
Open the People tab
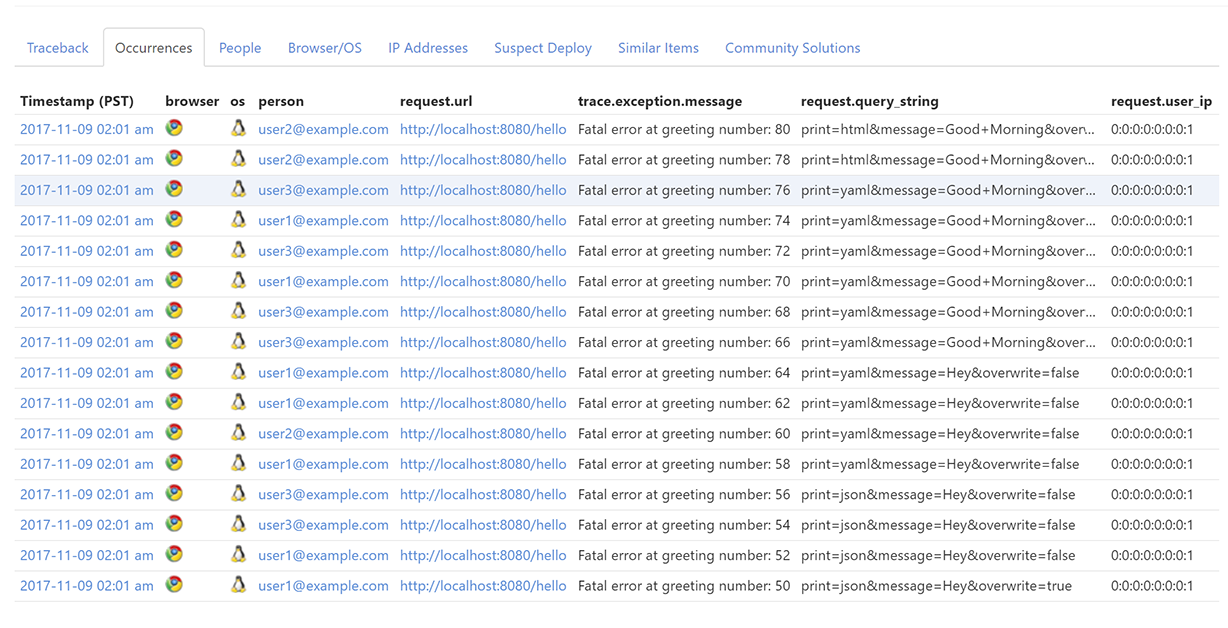point(240,47)
